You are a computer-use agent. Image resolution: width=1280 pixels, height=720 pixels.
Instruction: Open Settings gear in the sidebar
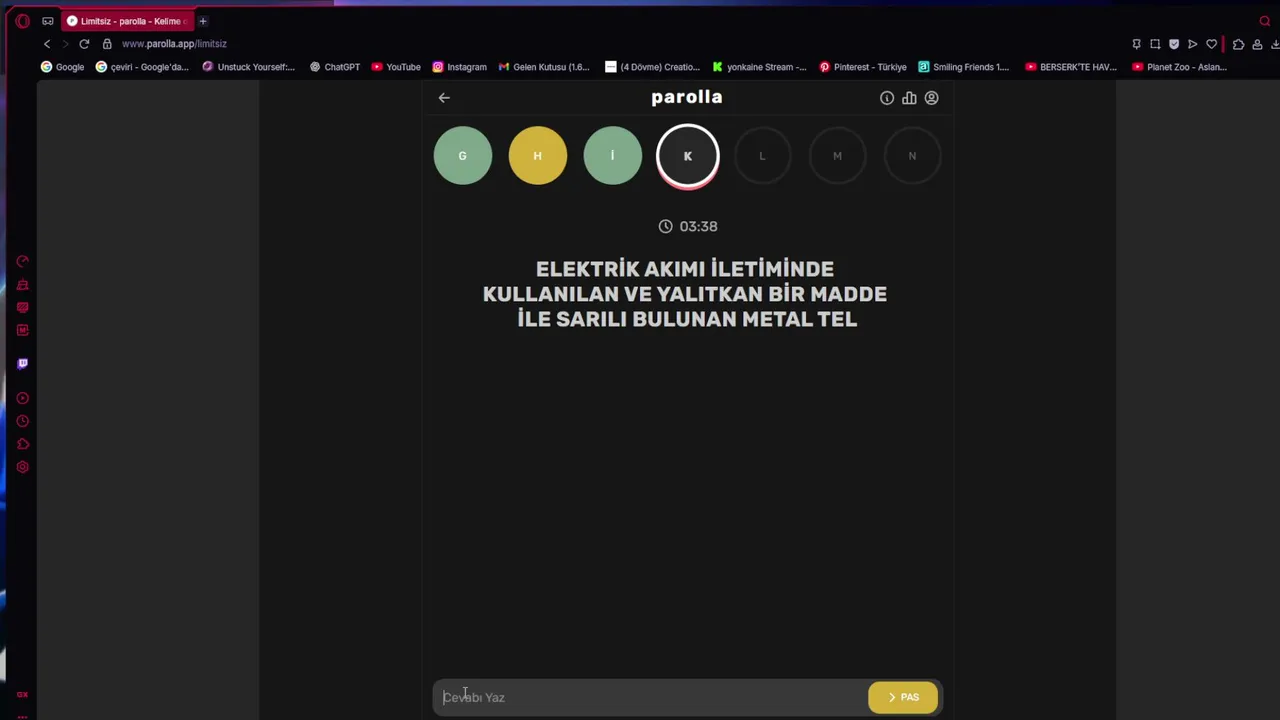(x=22, y=467)
